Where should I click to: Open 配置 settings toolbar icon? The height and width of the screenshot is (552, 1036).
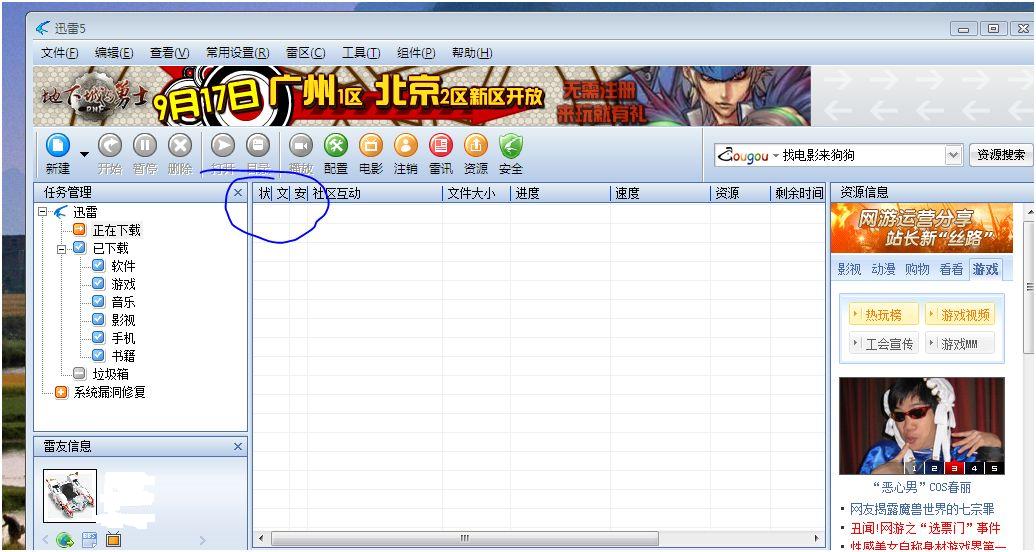tap(336, 146)
